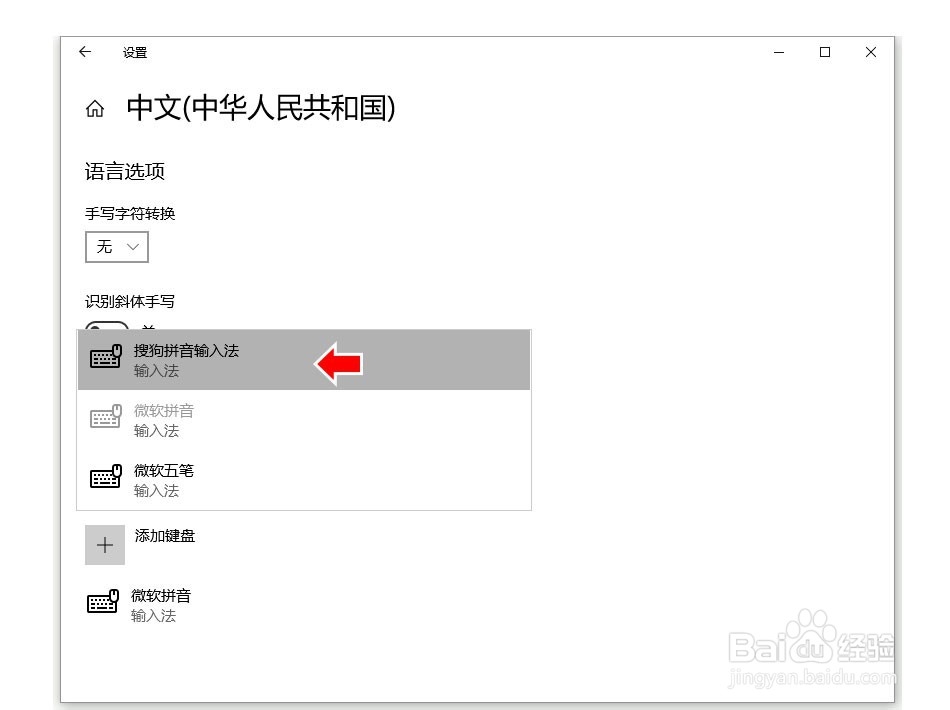950x710 pixels.
Task: Toggle the 识别斜体手写 switch
Action: [107, 325]
